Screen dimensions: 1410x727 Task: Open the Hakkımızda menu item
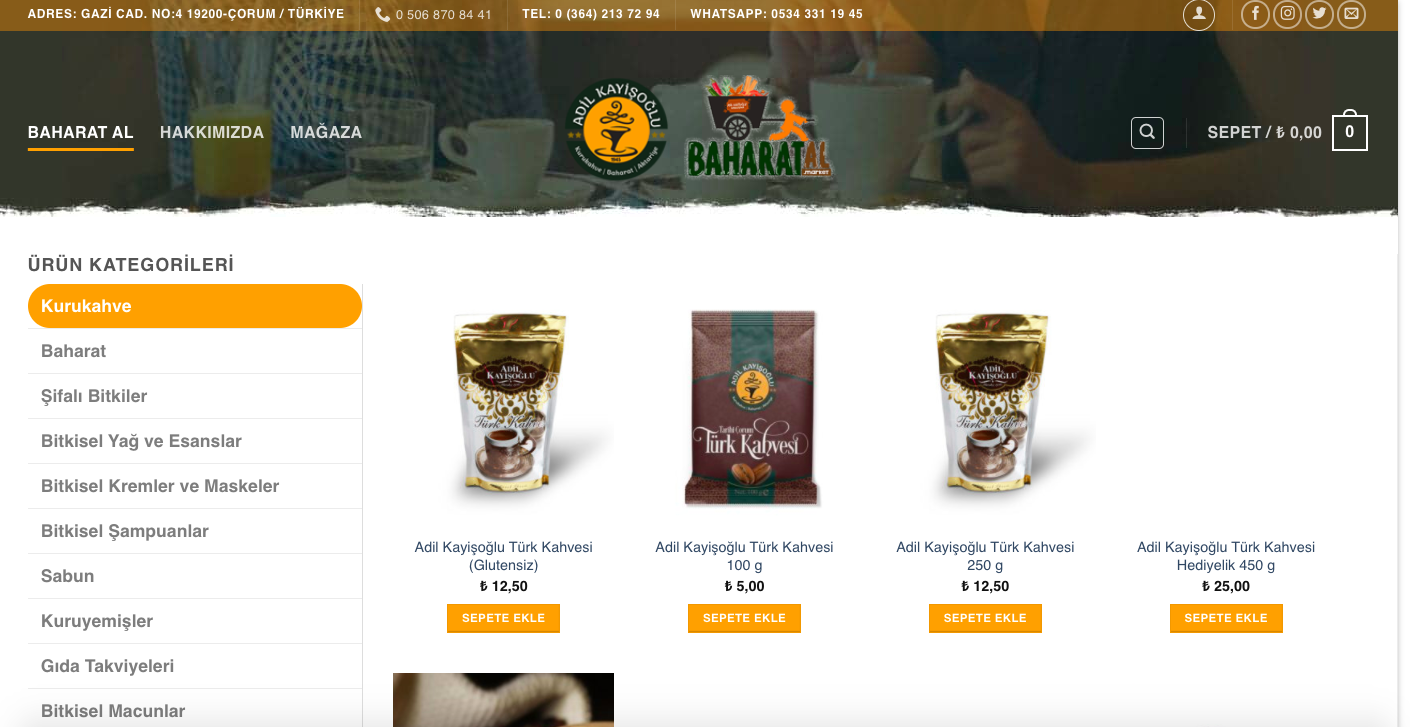coord(212,132)
